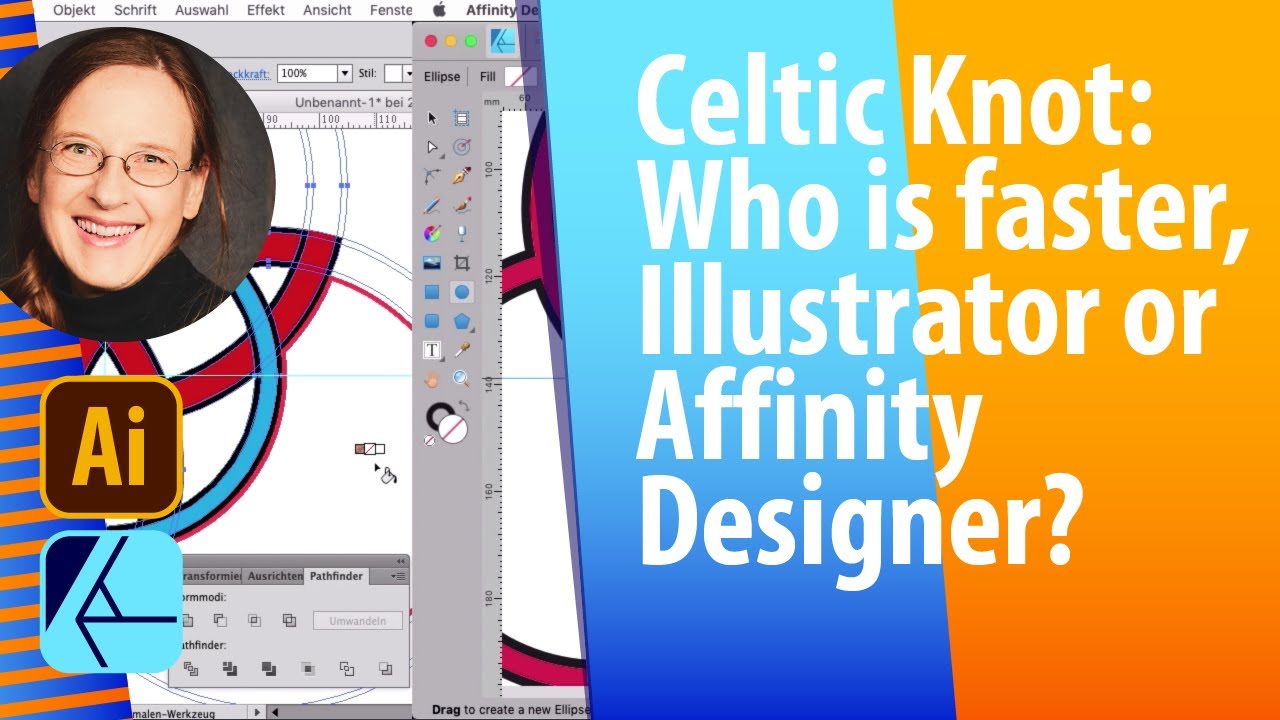Apply first Pathfinder divide icon
The width and height of the screenshot is (1280, 720).
click(x=190, y=668)
